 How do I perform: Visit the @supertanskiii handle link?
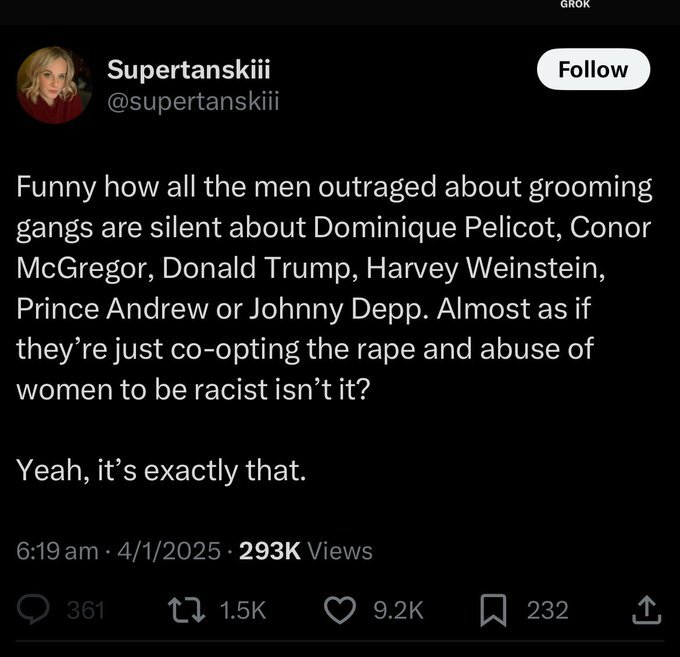pos(193,101)
